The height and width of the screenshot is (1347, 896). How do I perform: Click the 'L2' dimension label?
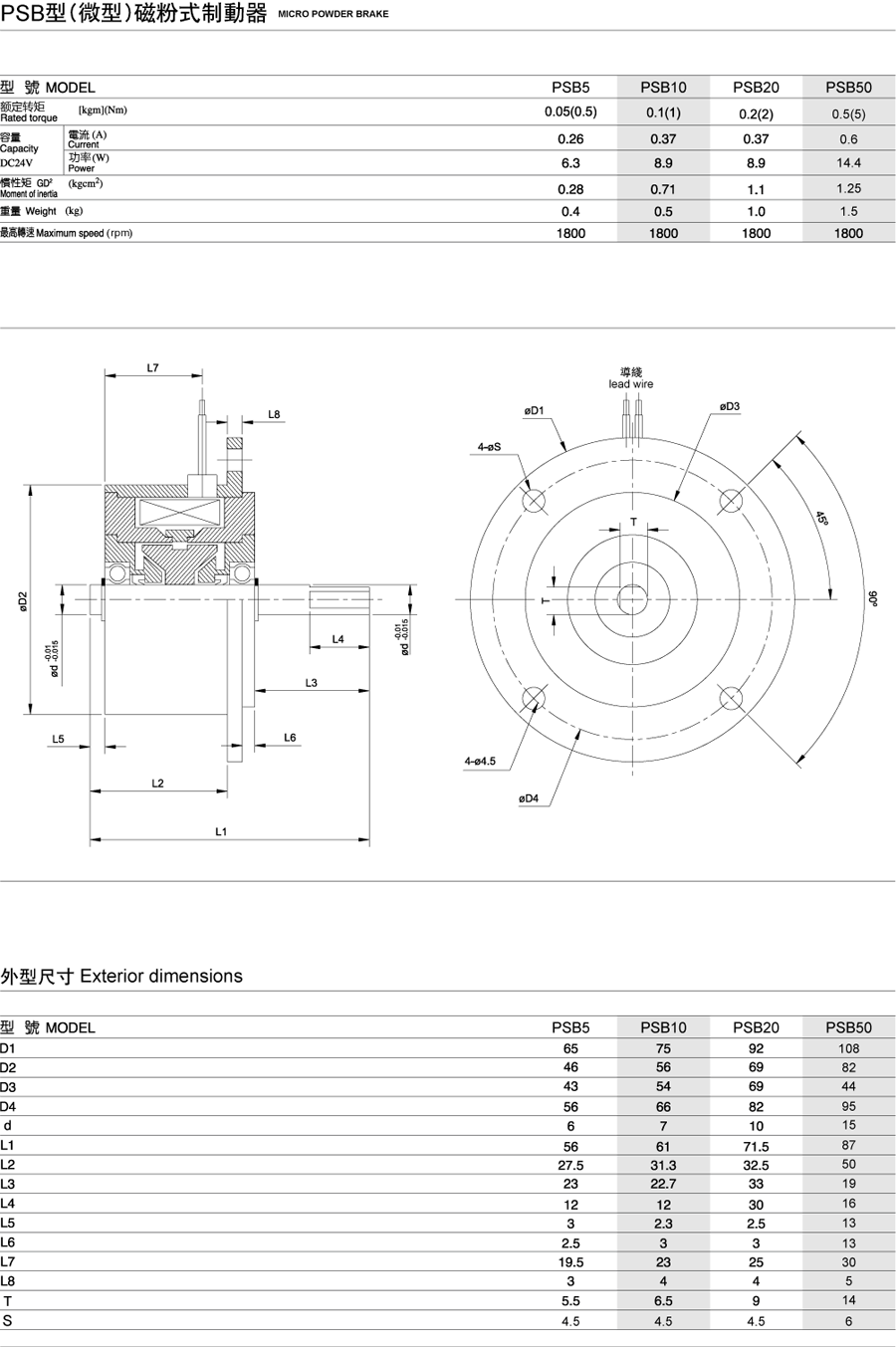point(157,784)
